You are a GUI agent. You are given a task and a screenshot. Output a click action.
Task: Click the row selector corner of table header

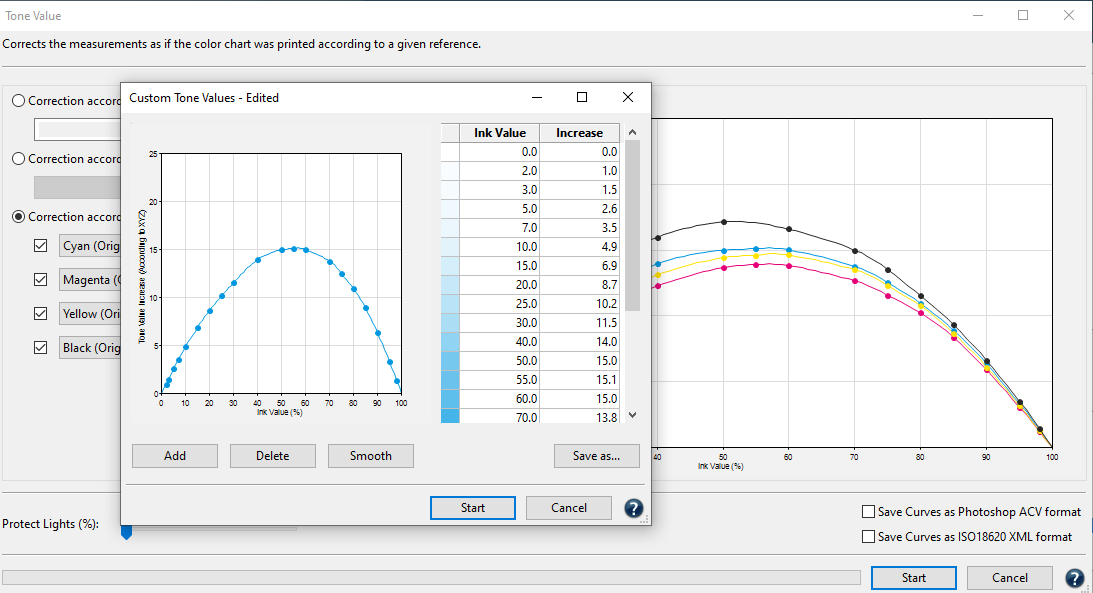450,132
